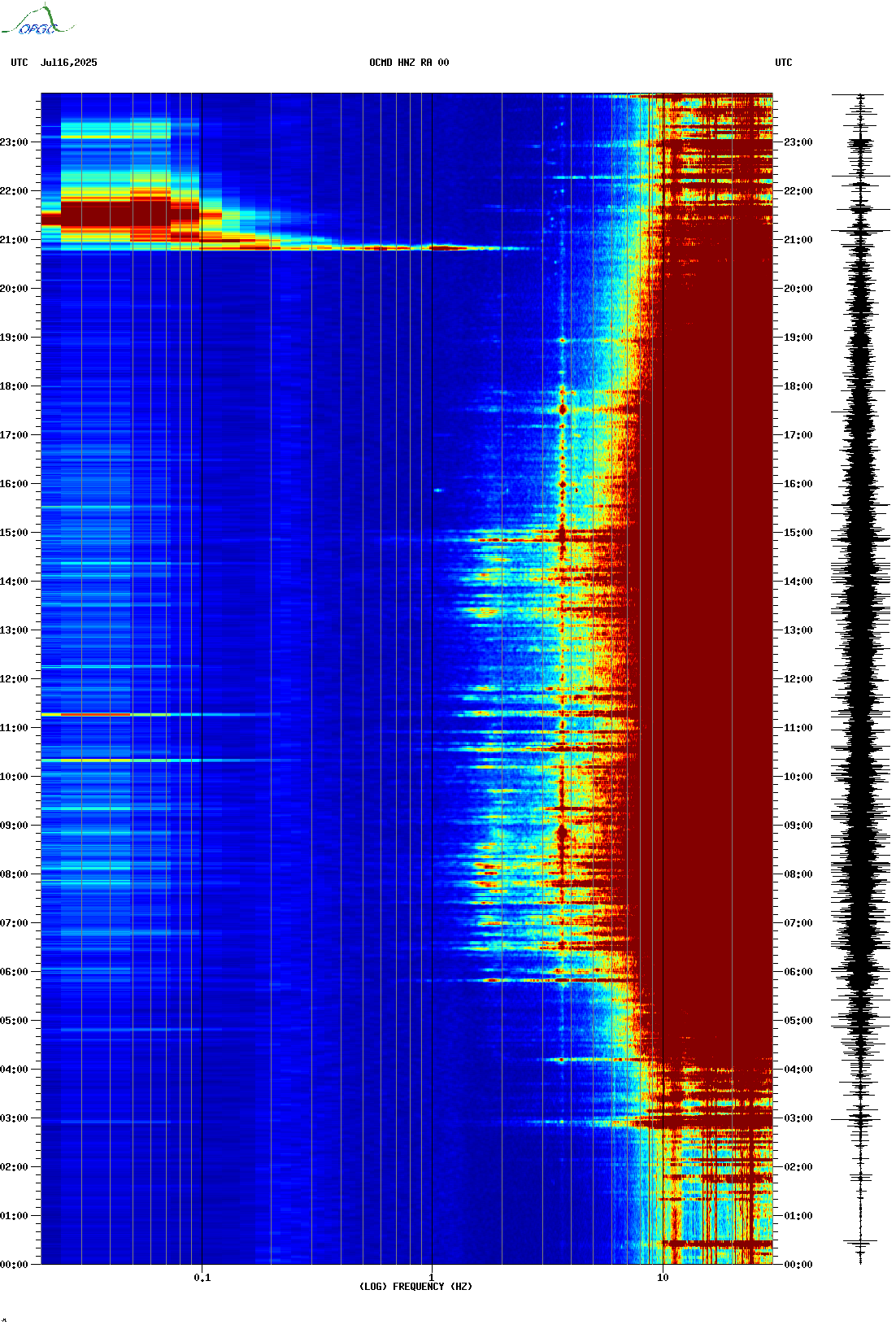Click the right-axis "12:00" time label
The image size is (896, 1329).
point(798,679)
